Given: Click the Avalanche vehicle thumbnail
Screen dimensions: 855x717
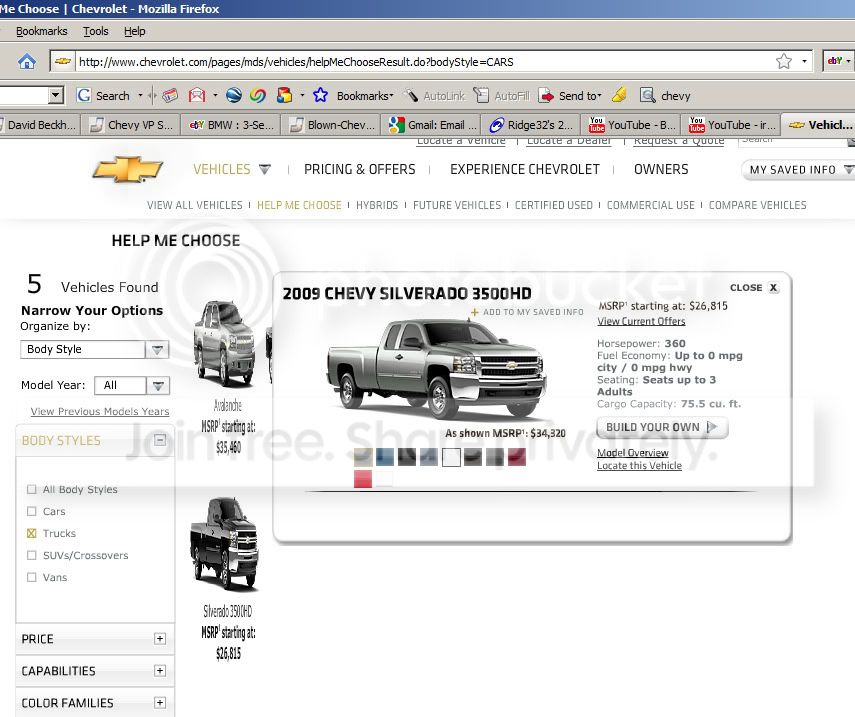Looking at the screenshot, I should tap(225, 344).
